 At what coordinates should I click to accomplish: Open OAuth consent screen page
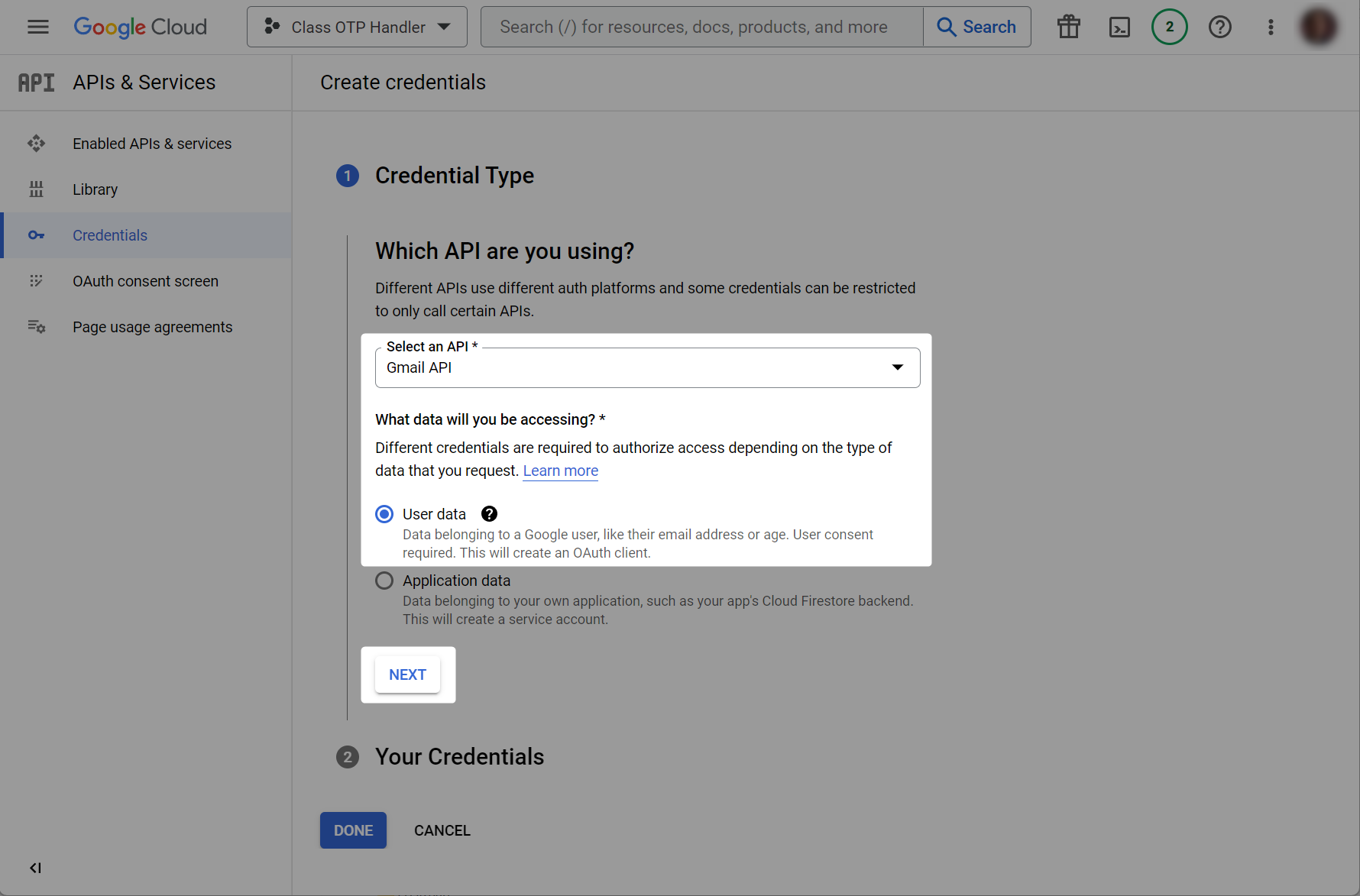click(x=145, y=281)
